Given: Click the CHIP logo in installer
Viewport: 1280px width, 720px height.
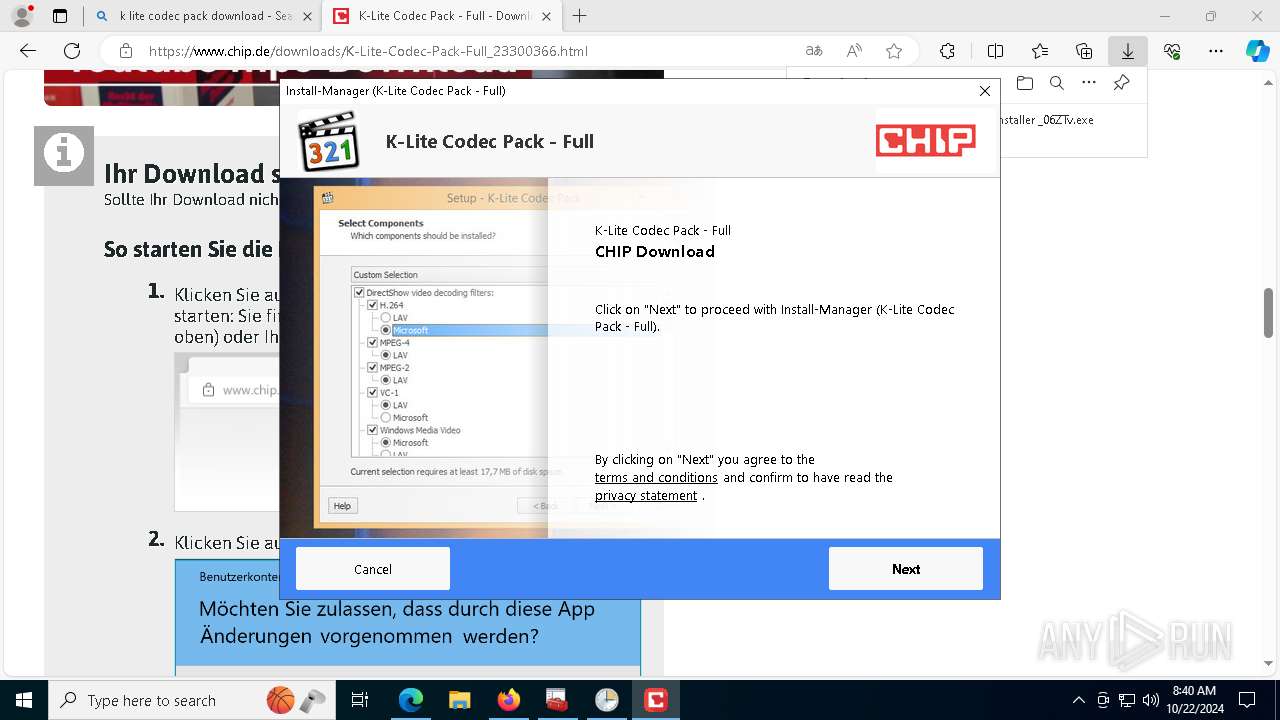Looking at the screenshot, I should click(926, 141).
